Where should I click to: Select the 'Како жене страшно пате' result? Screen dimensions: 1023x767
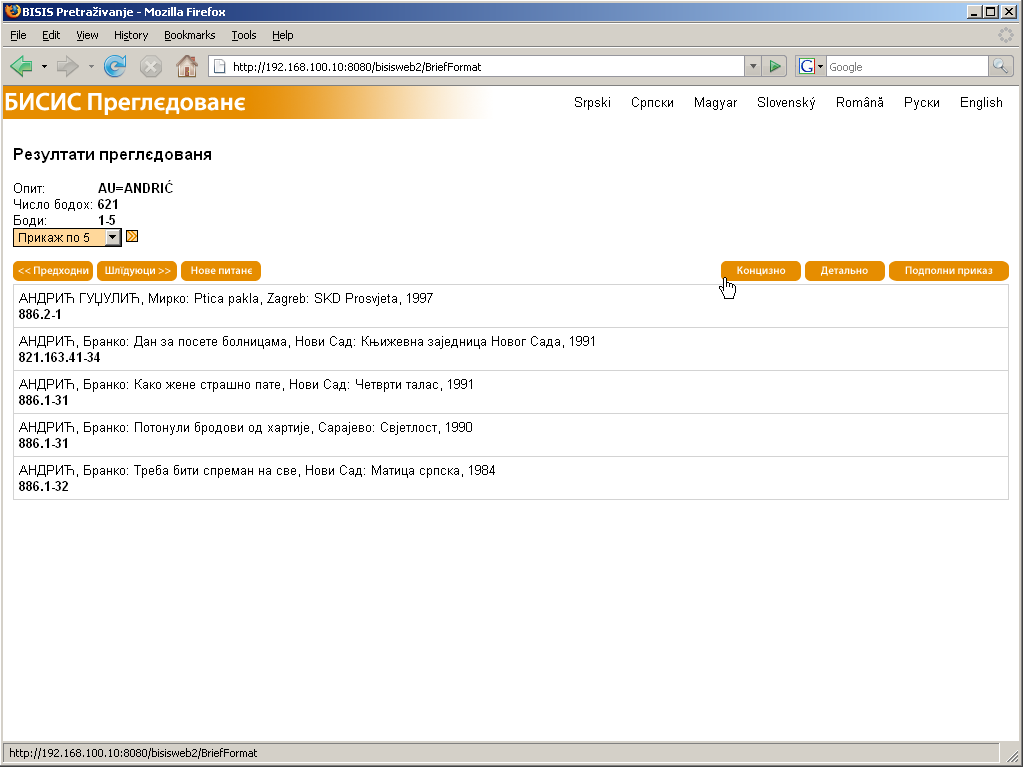click(511, 392)
